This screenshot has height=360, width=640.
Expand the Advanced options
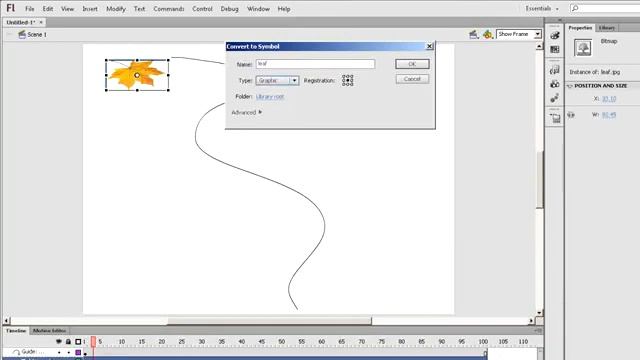[x=247, y=112]
